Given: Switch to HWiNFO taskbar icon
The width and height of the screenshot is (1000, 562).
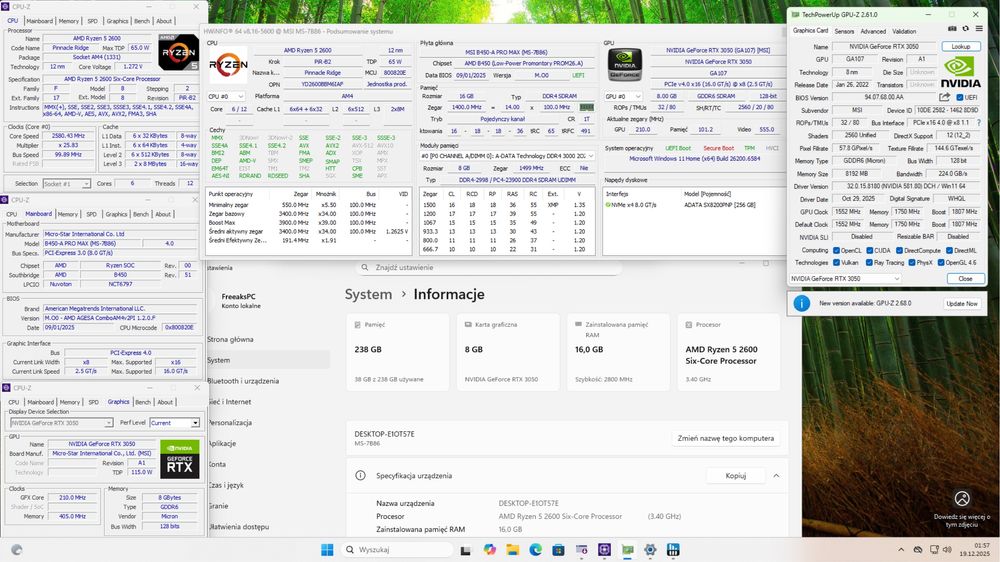Looking at the screenshot, I should (x=673, y=549).
